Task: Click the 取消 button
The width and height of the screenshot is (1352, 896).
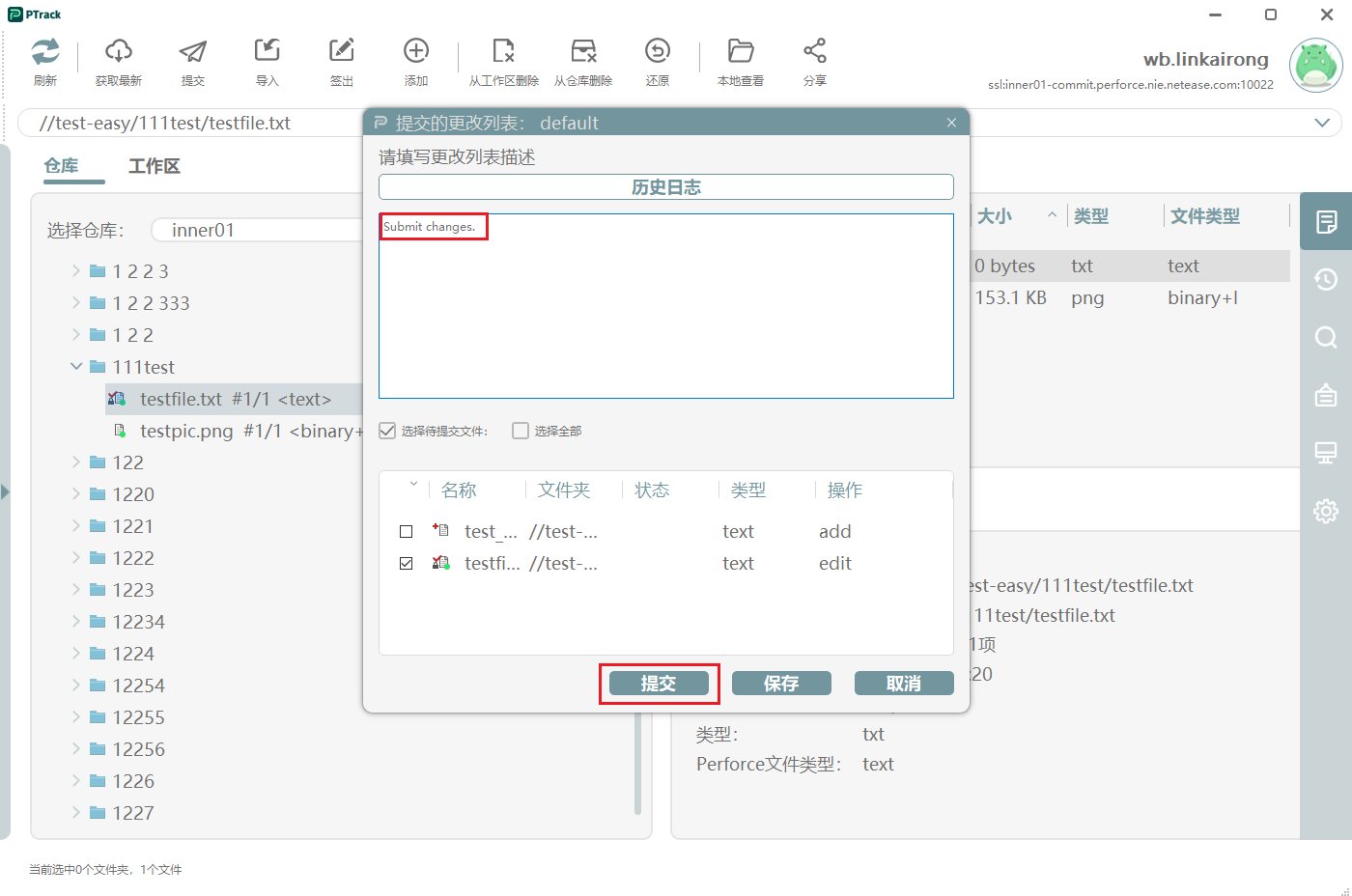Action: [904, 684]
